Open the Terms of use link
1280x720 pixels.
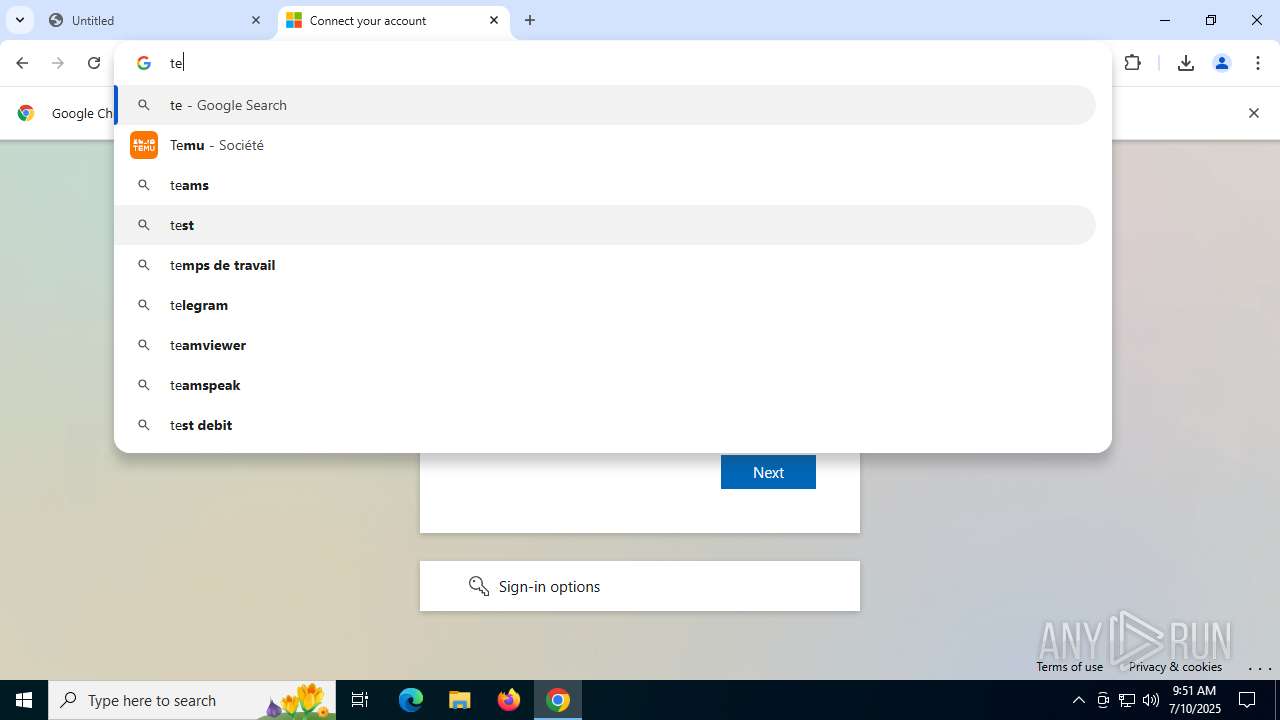[x=1069, y=667]
